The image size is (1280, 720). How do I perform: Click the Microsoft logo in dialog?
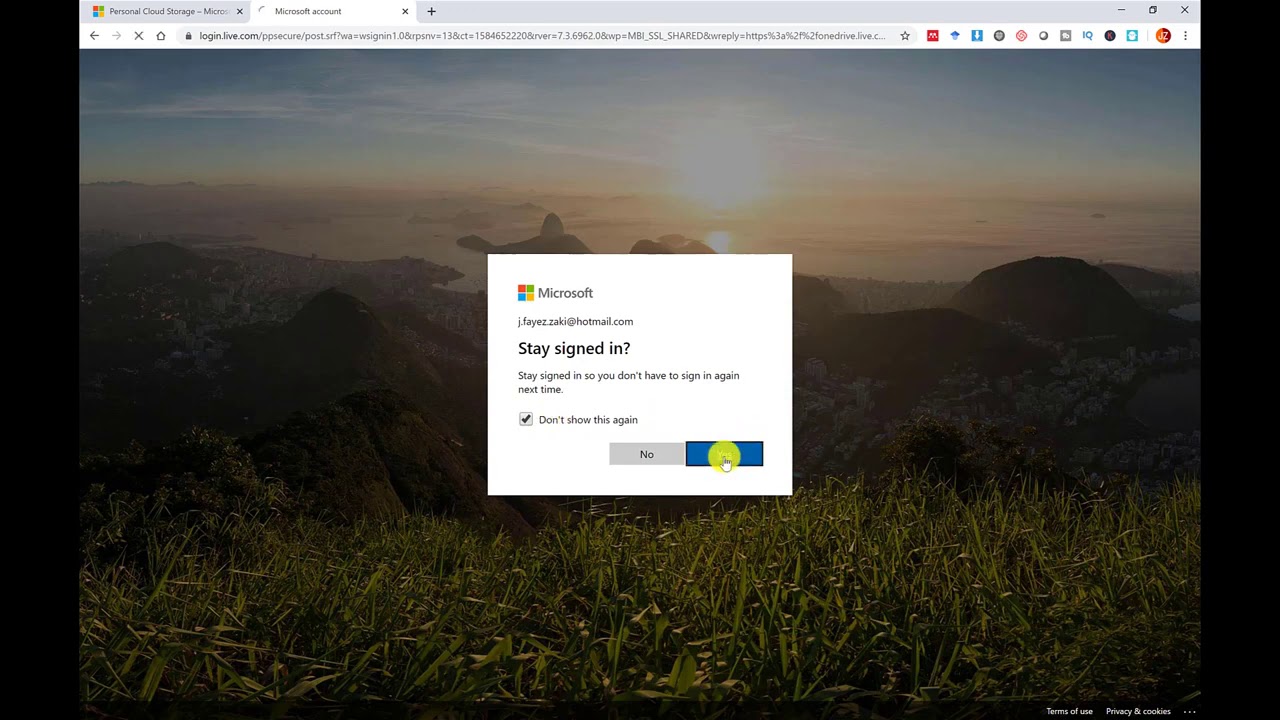(x=555, y=293)
